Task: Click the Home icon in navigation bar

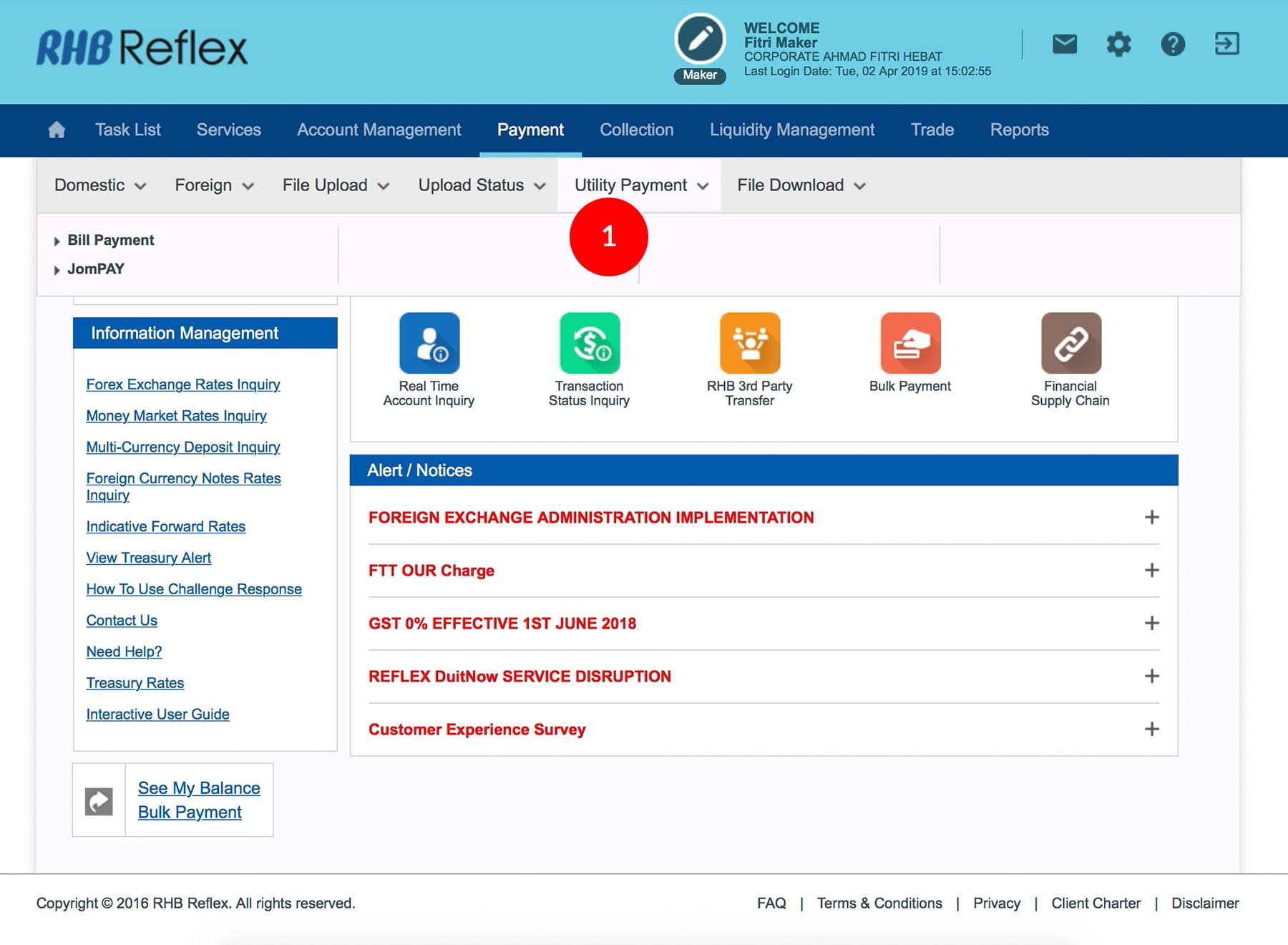Action: [57, 130]
